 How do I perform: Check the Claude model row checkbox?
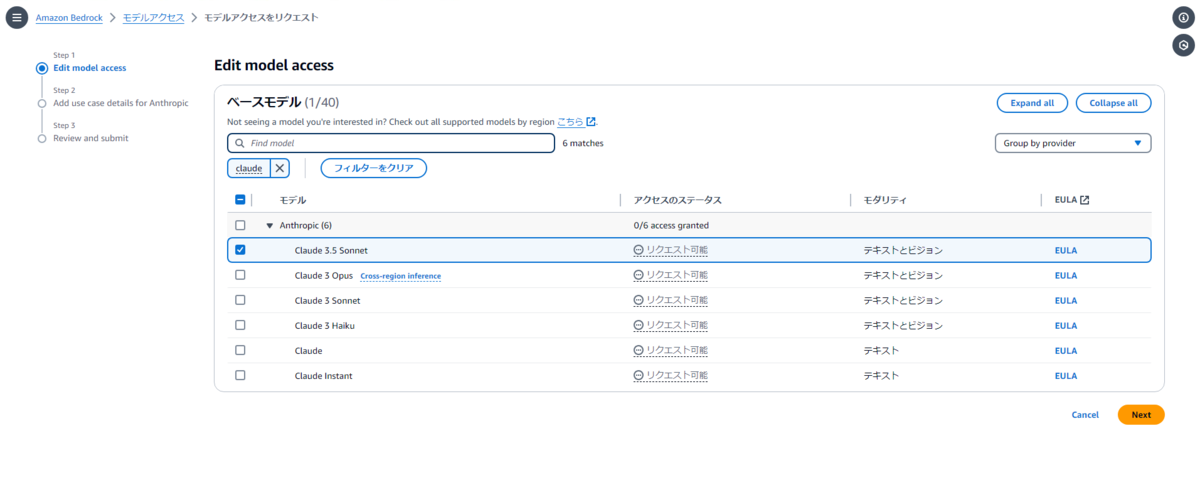pyautogui.click(x=240, y=350)
